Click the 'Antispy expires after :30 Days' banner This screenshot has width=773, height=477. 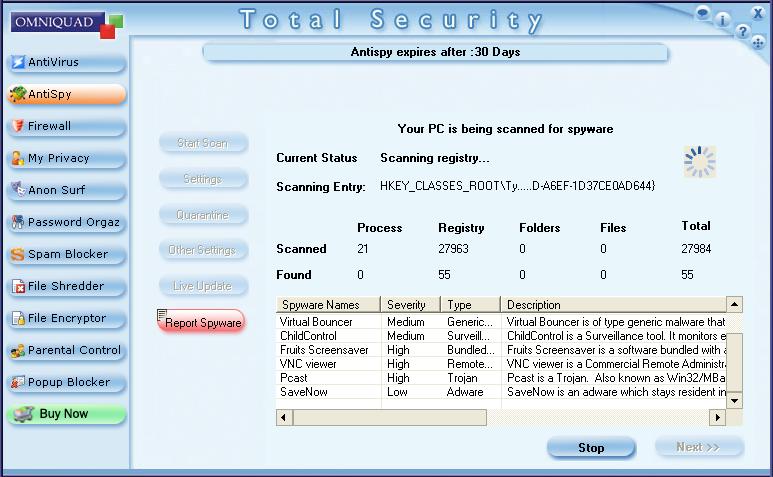(435, 52)
